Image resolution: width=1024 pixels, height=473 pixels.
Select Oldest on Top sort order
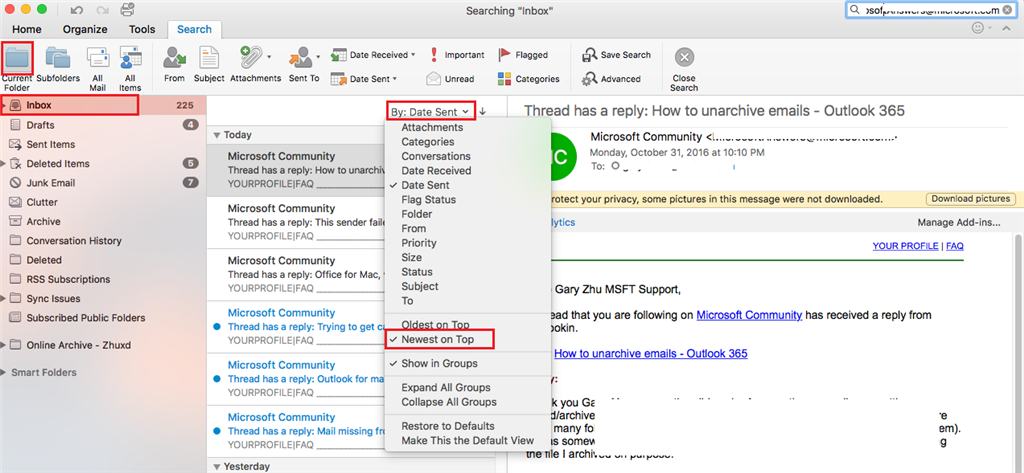coord(436,325)
